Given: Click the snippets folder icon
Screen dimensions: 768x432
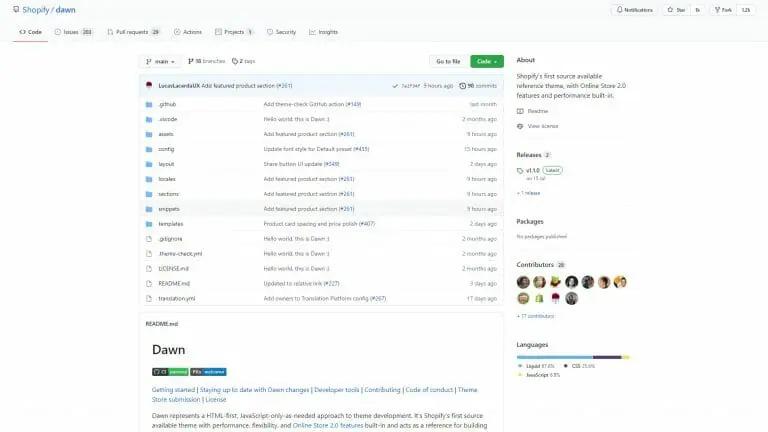Looking at the screenshot, I should tap(149, 209).
